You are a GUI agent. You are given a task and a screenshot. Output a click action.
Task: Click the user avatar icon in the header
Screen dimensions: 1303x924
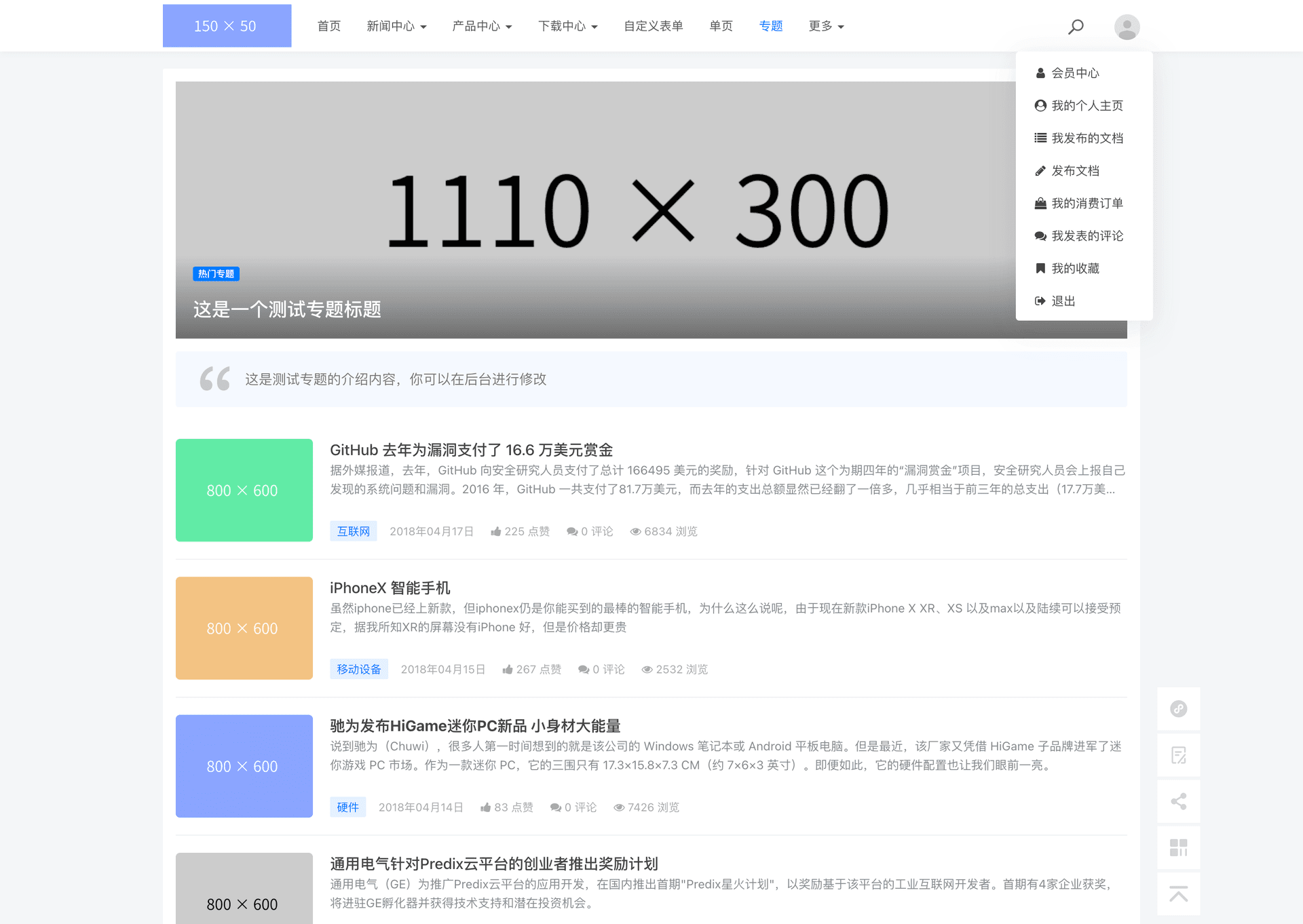point(1127,26)
